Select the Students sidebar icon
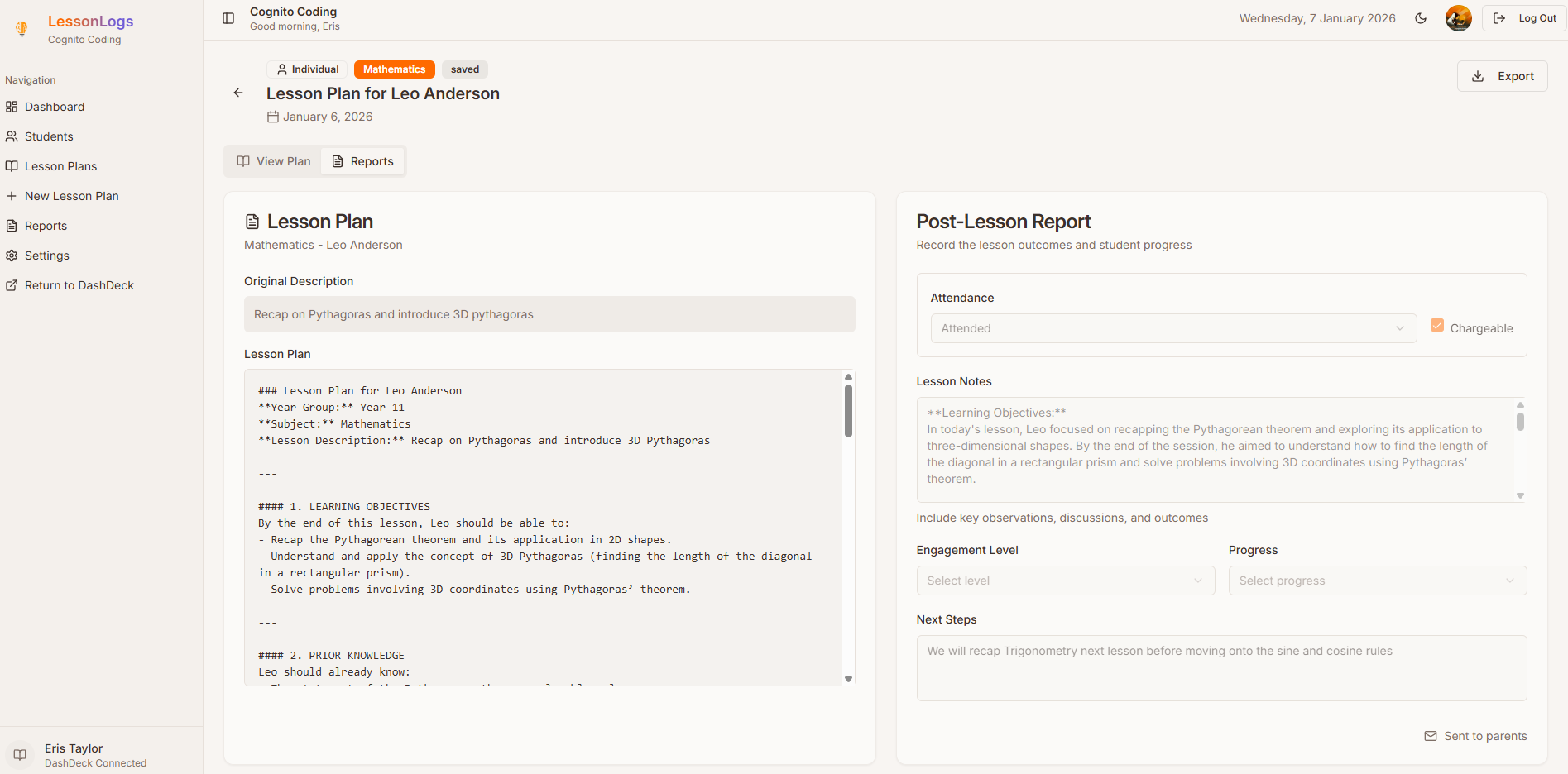1568x774 pixels. coord(12,136)
